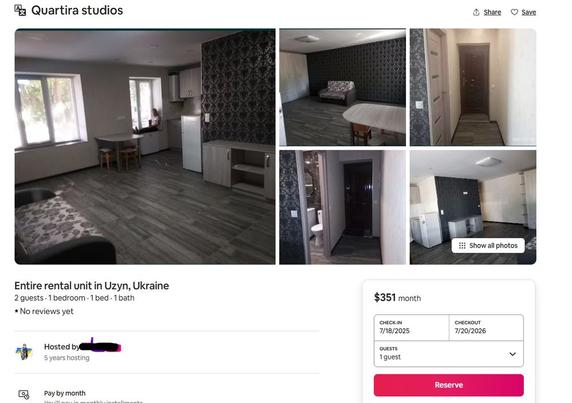Open the host profile avatar

point(24,352)
